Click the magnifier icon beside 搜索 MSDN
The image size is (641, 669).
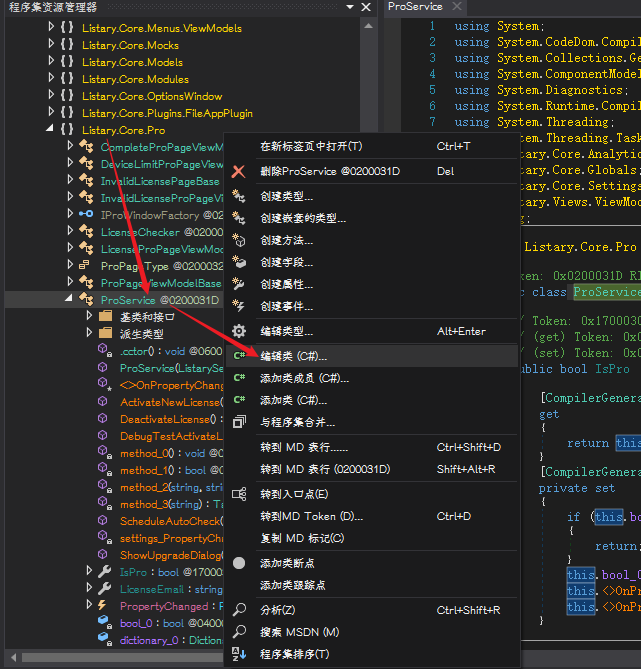pos(239,632)
